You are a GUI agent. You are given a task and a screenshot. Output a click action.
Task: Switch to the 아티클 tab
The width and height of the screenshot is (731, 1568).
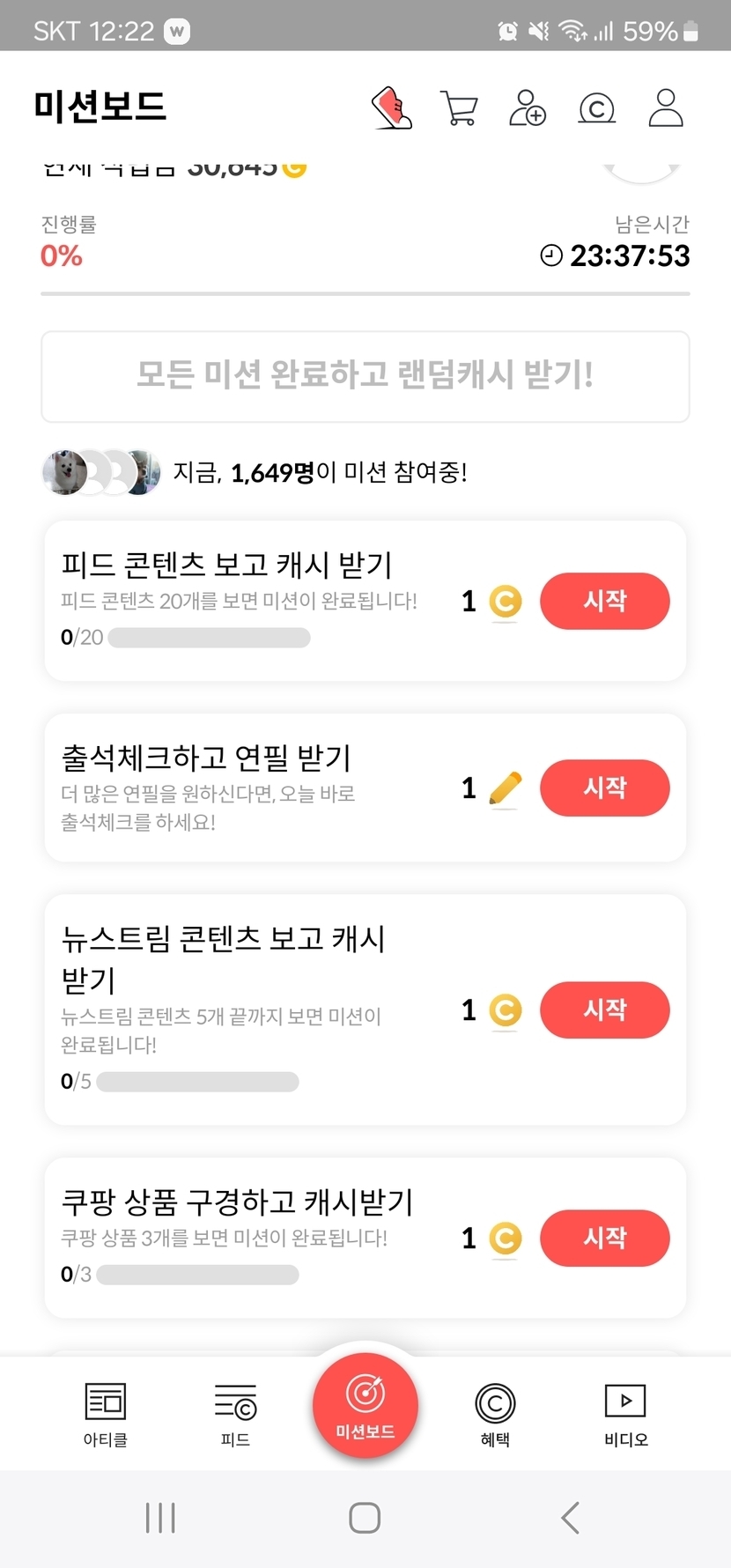106,1414
